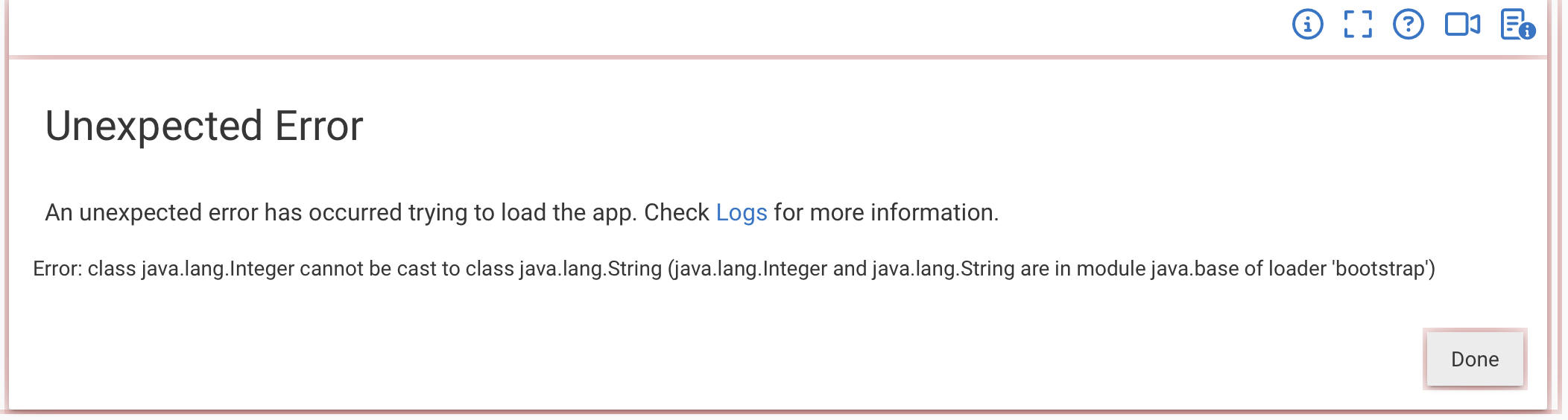Screen dimensions: 1568x420
Task: Toggle fullscreen with the bracket icon
Action: click(x=1358, y=25)
